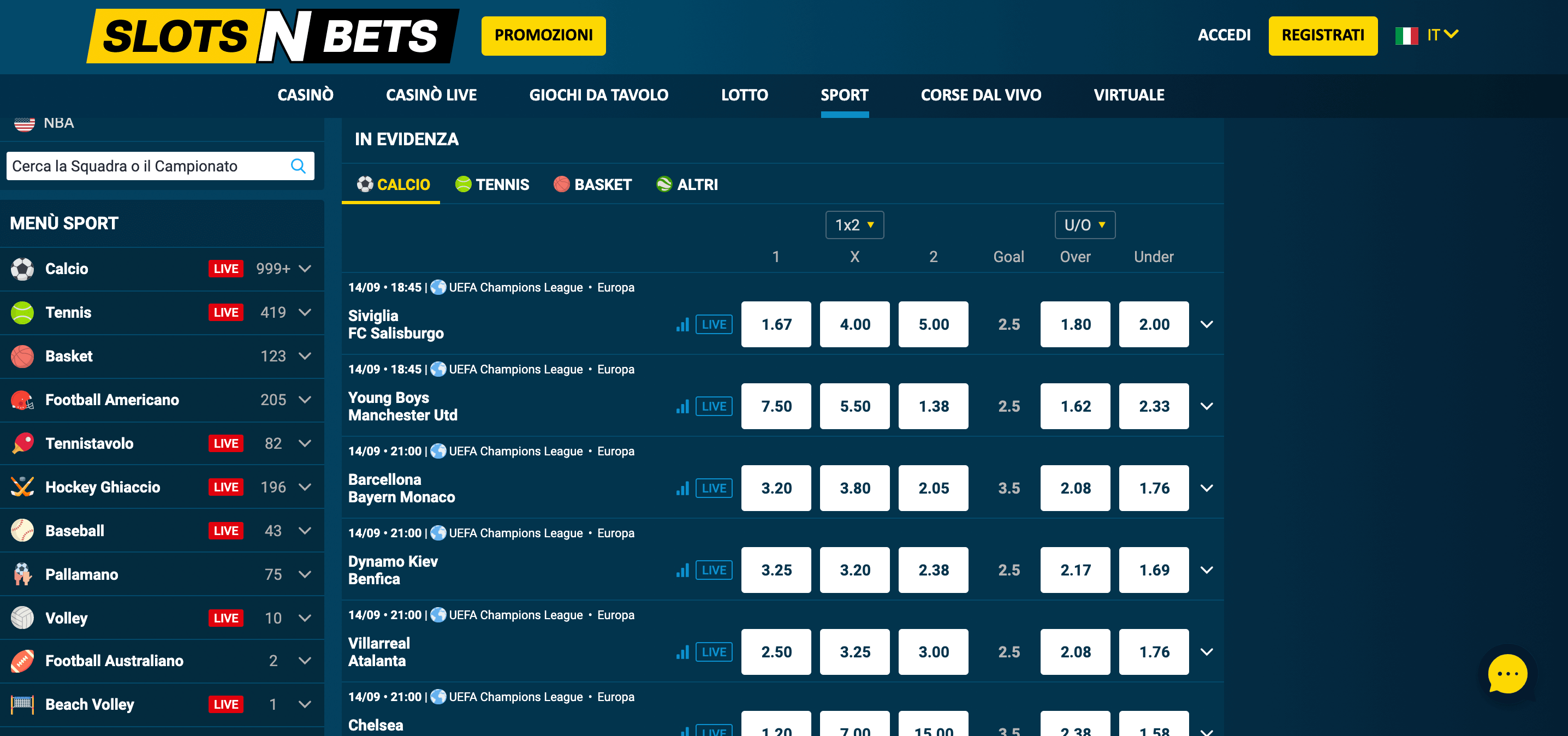The height and width of the screenshot is (736, 1568).
Task: Select the Calcio soccer ball icon in sidebar
Action: (x=22, y=269)
